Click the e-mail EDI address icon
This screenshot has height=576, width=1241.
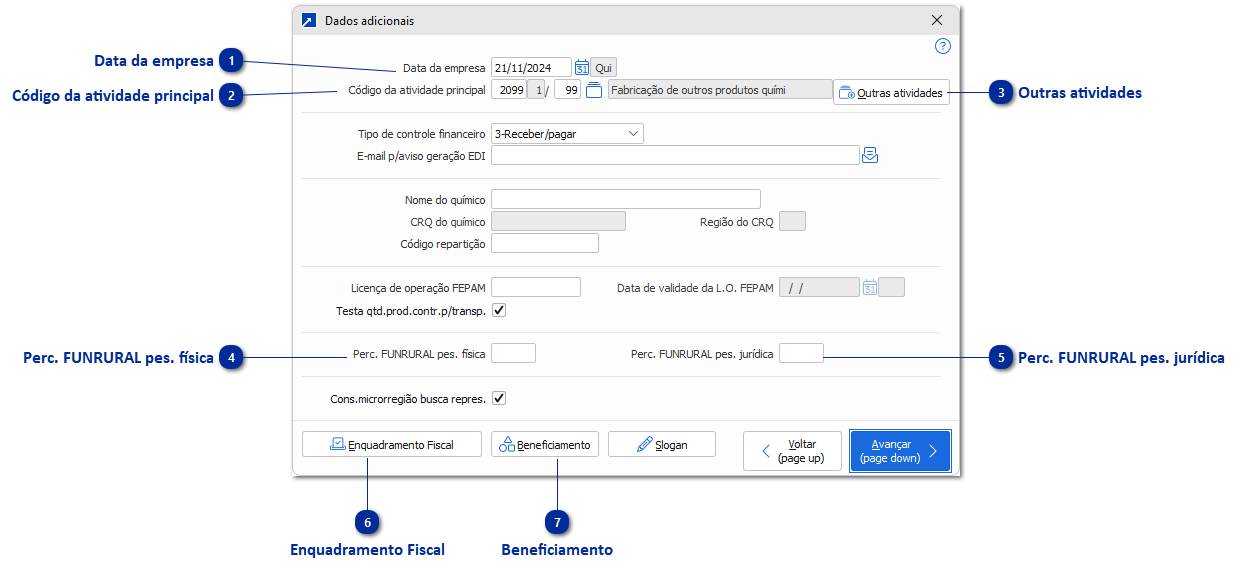(x=870, y=155)
